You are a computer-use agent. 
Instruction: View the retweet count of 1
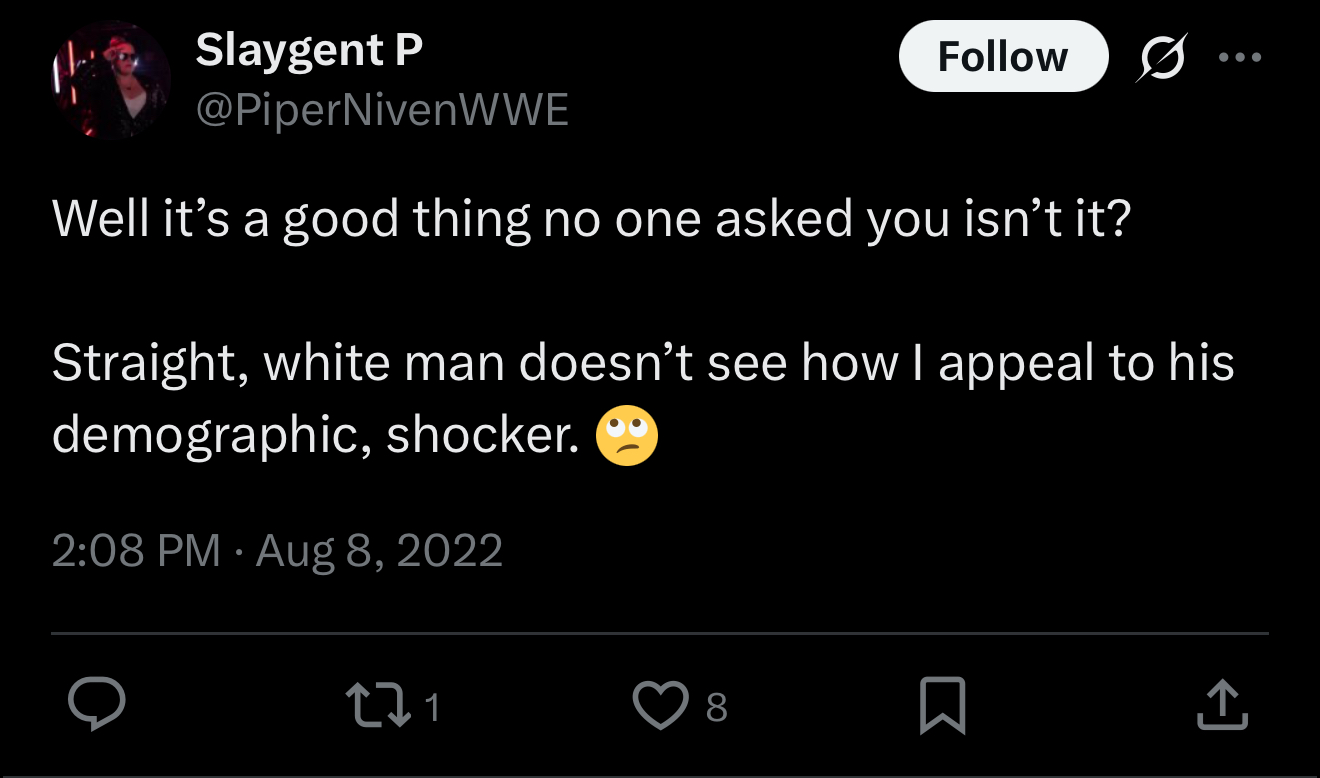point(432,708)
